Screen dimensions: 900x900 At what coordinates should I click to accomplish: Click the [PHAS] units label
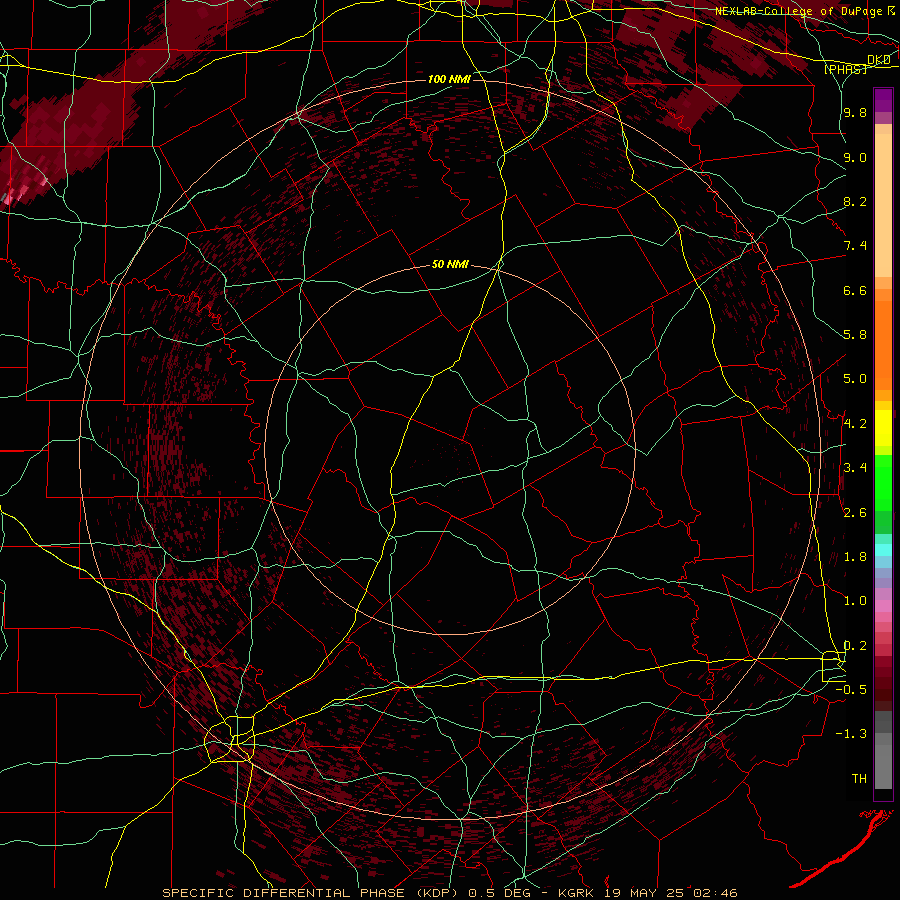(x=845, y=69)
